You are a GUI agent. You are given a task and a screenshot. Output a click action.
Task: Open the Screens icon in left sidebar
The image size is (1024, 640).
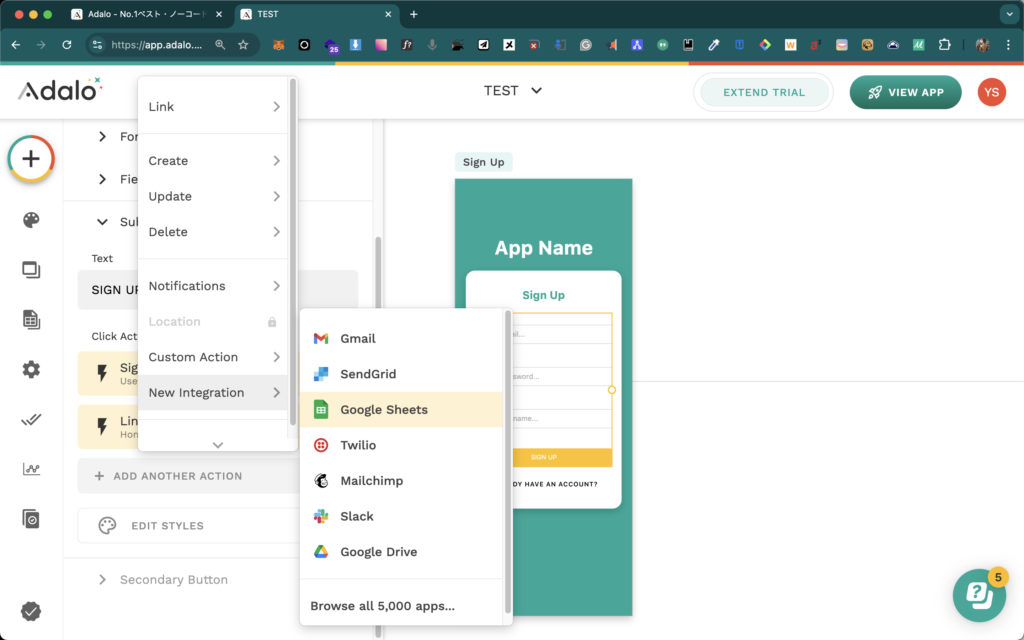(31, 269)
